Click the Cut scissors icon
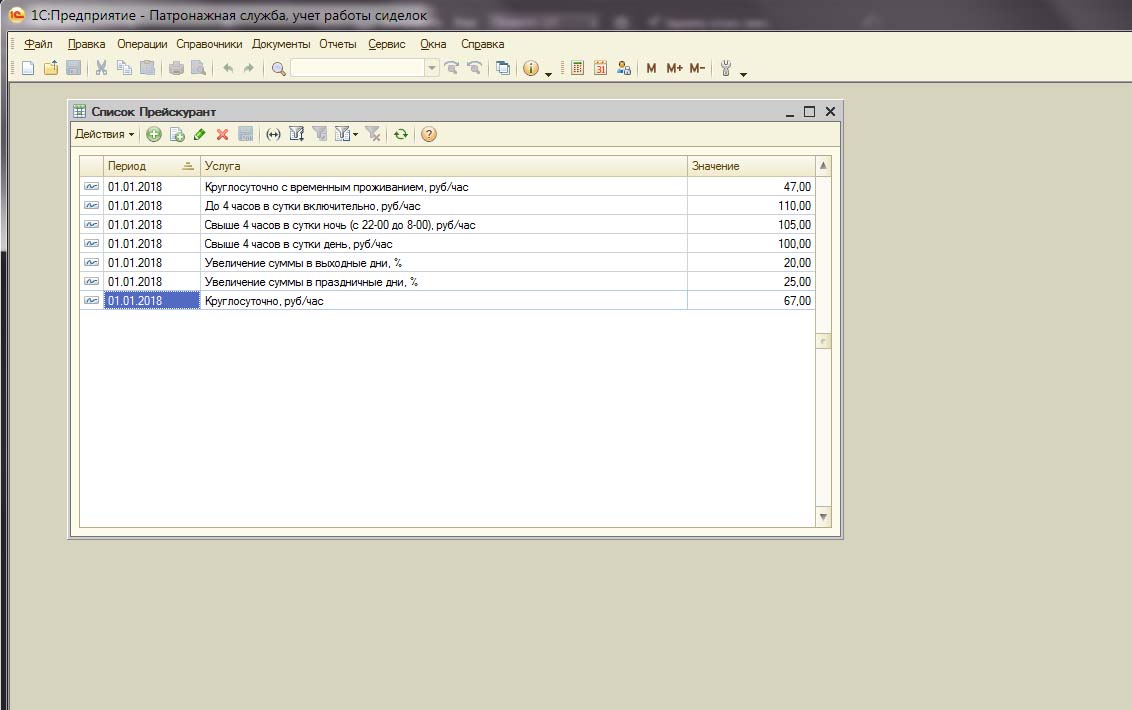The height and width of the screenshot is (710, 1132). 101,69
